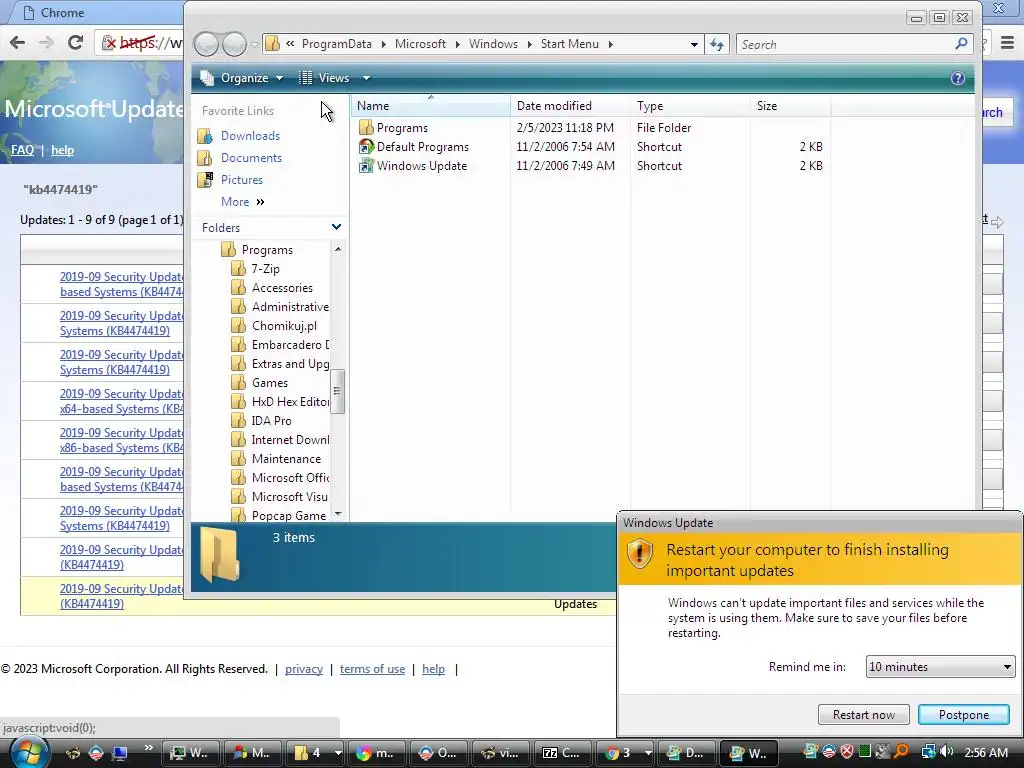This screenshot has height=768, width=1024.
Task: Click the Chrome forward arrow button
Action: pos(46,42)
